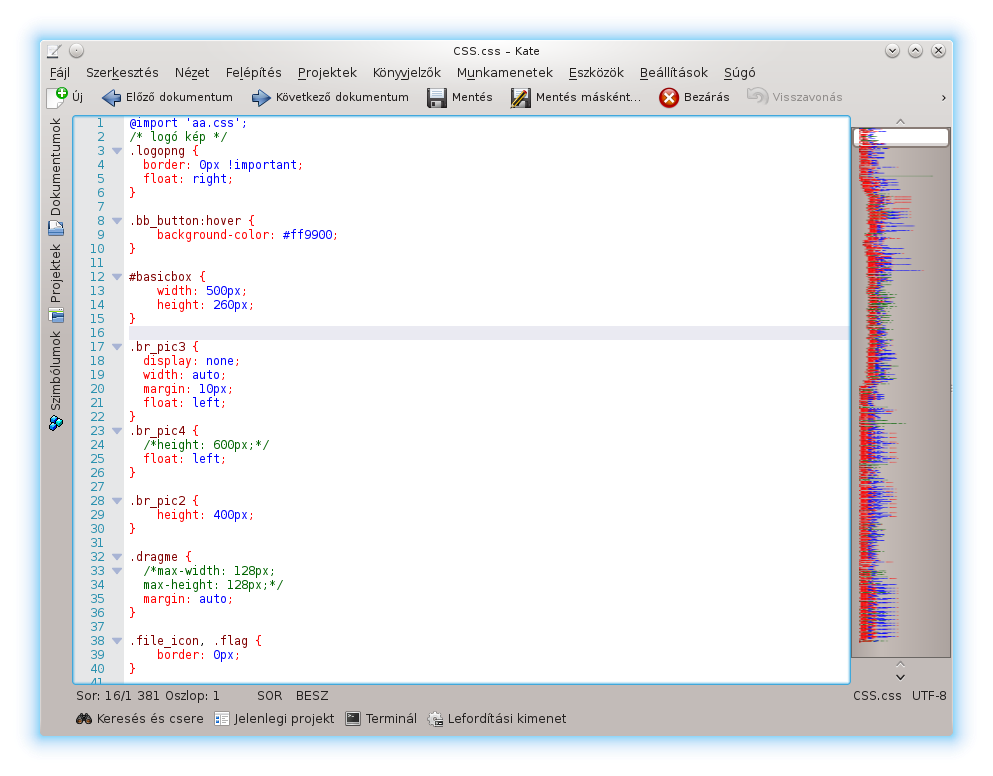993x776 pixels.
Task: Open the Nézet menu
Action: (x=192, y=73)
